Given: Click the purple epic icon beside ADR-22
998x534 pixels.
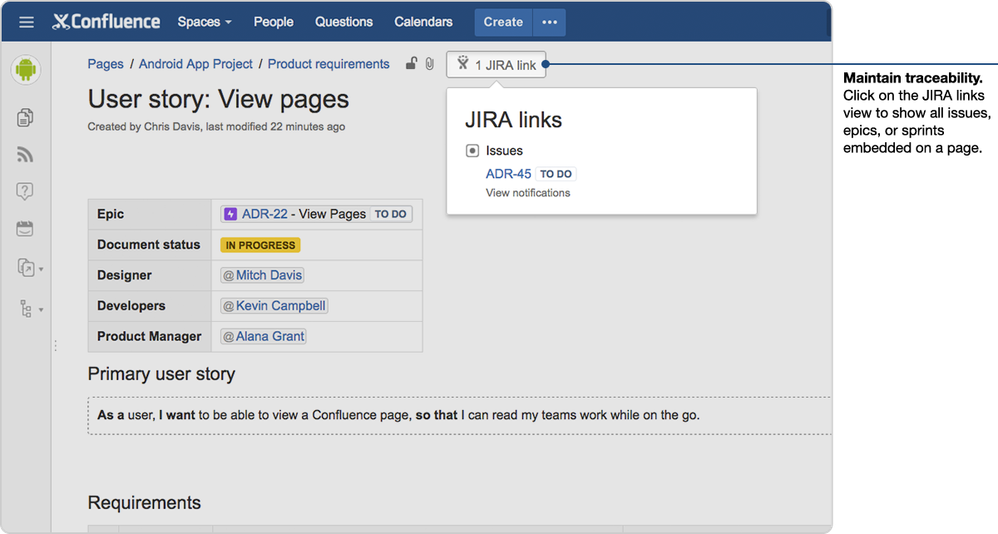Looking at the screenshot, I should [x=230, y=214].
